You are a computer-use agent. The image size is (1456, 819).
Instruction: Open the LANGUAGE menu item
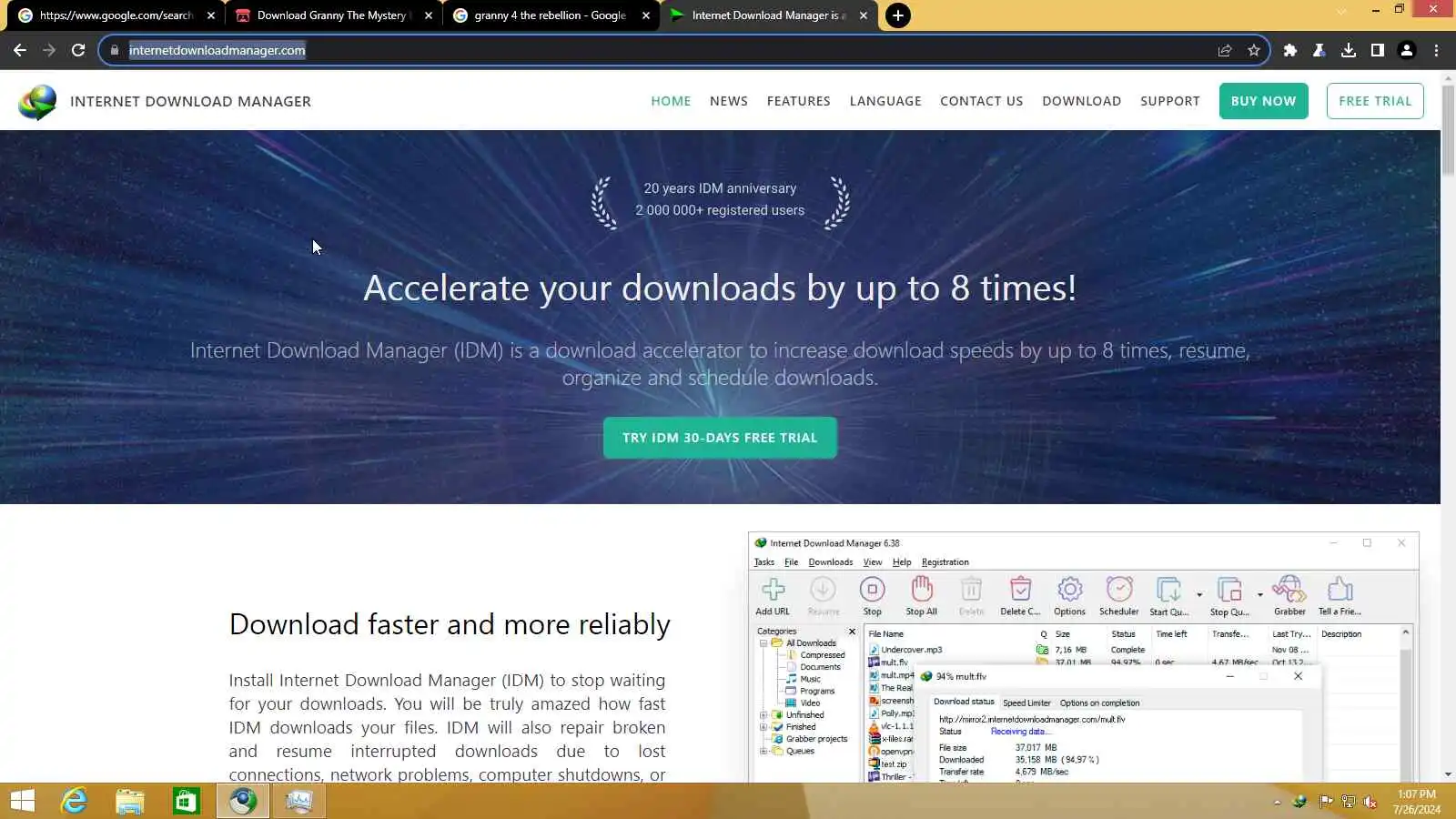pyautogui.click(x=885, y=101)
